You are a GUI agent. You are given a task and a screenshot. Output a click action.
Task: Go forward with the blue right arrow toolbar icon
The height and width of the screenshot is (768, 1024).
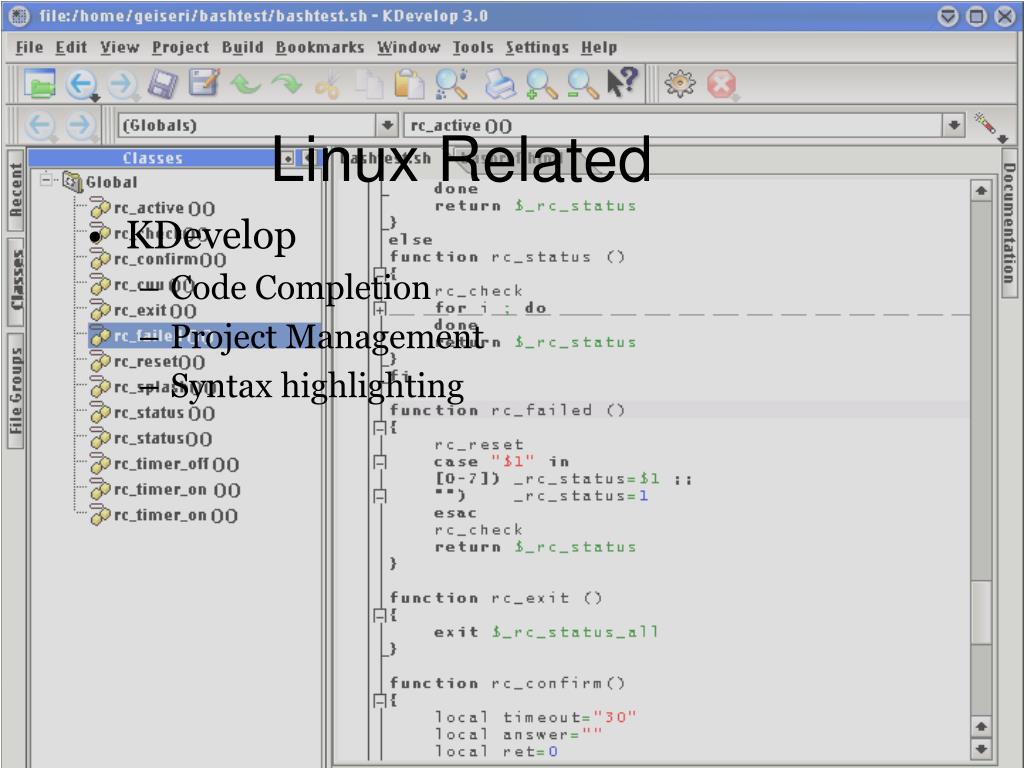point(122,84)
